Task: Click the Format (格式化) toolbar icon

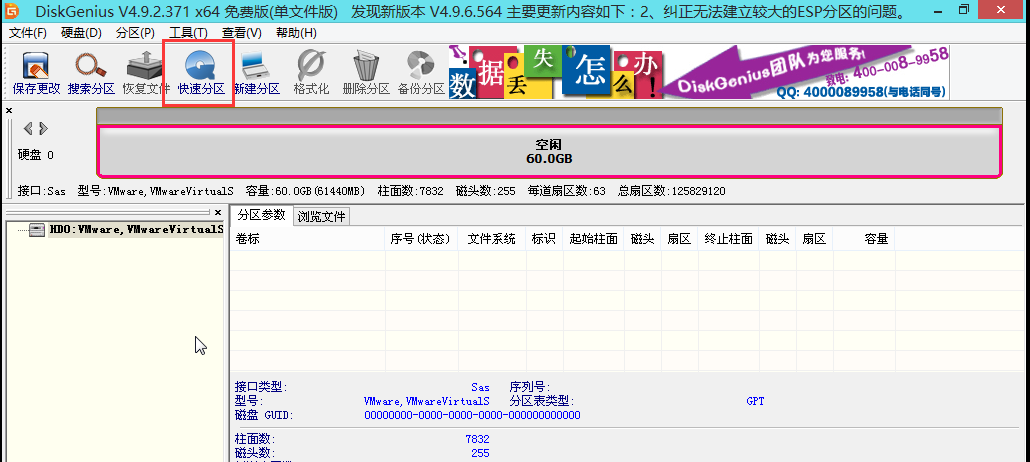Action: [311, 73]
